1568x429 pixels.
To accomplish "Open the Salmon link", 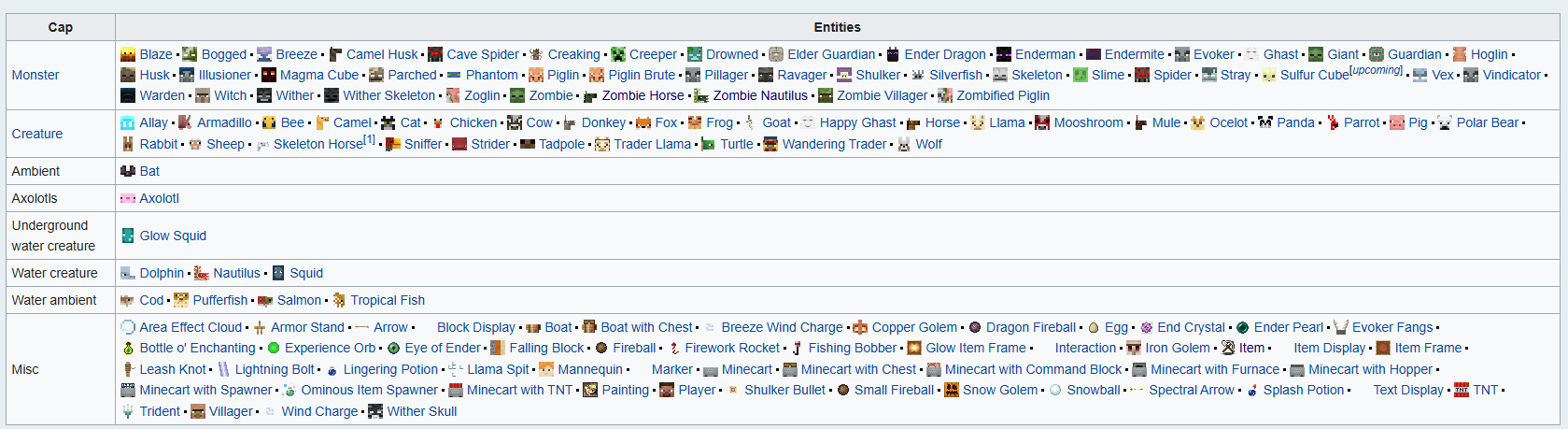I will [x=299, y=300].
